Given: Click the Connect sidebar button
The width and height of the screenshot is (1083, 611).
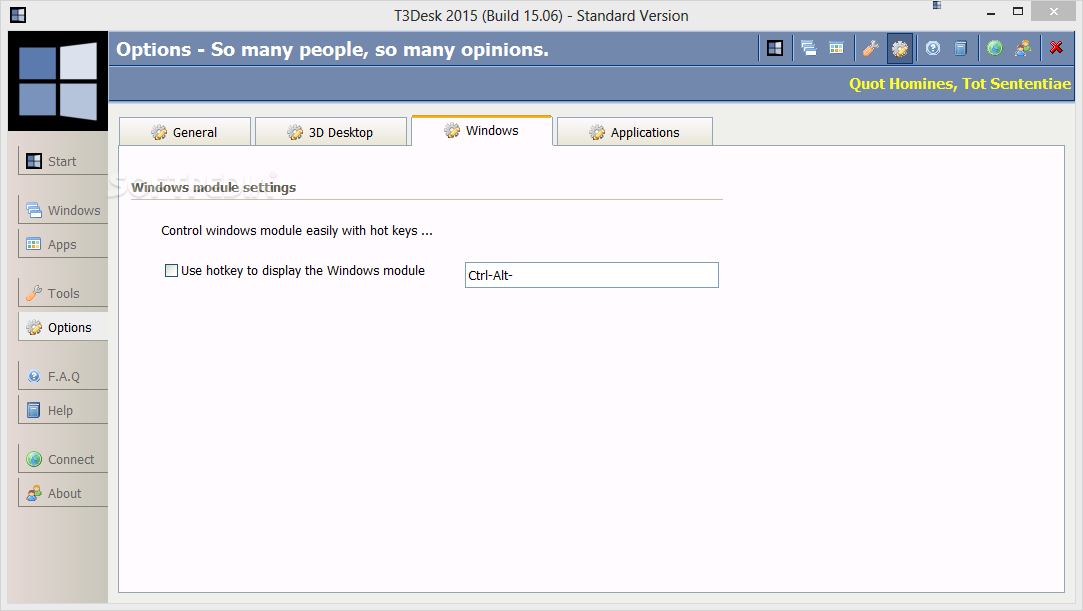Looking at the screenshot, I should tap(63, 459).
